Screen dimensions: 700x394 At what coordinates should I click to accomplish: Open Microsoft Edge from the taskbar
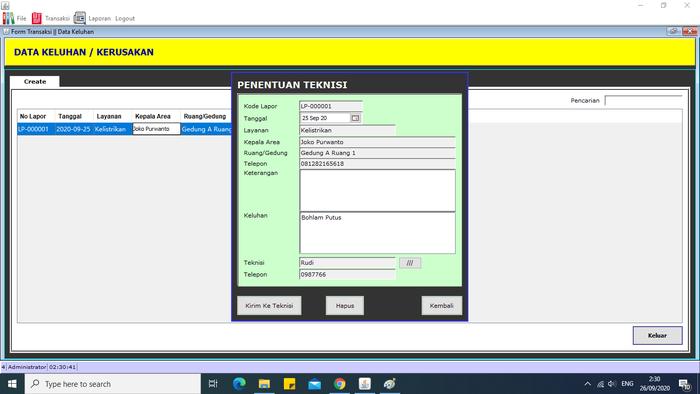pyautogui.click(x=239, y=384)
